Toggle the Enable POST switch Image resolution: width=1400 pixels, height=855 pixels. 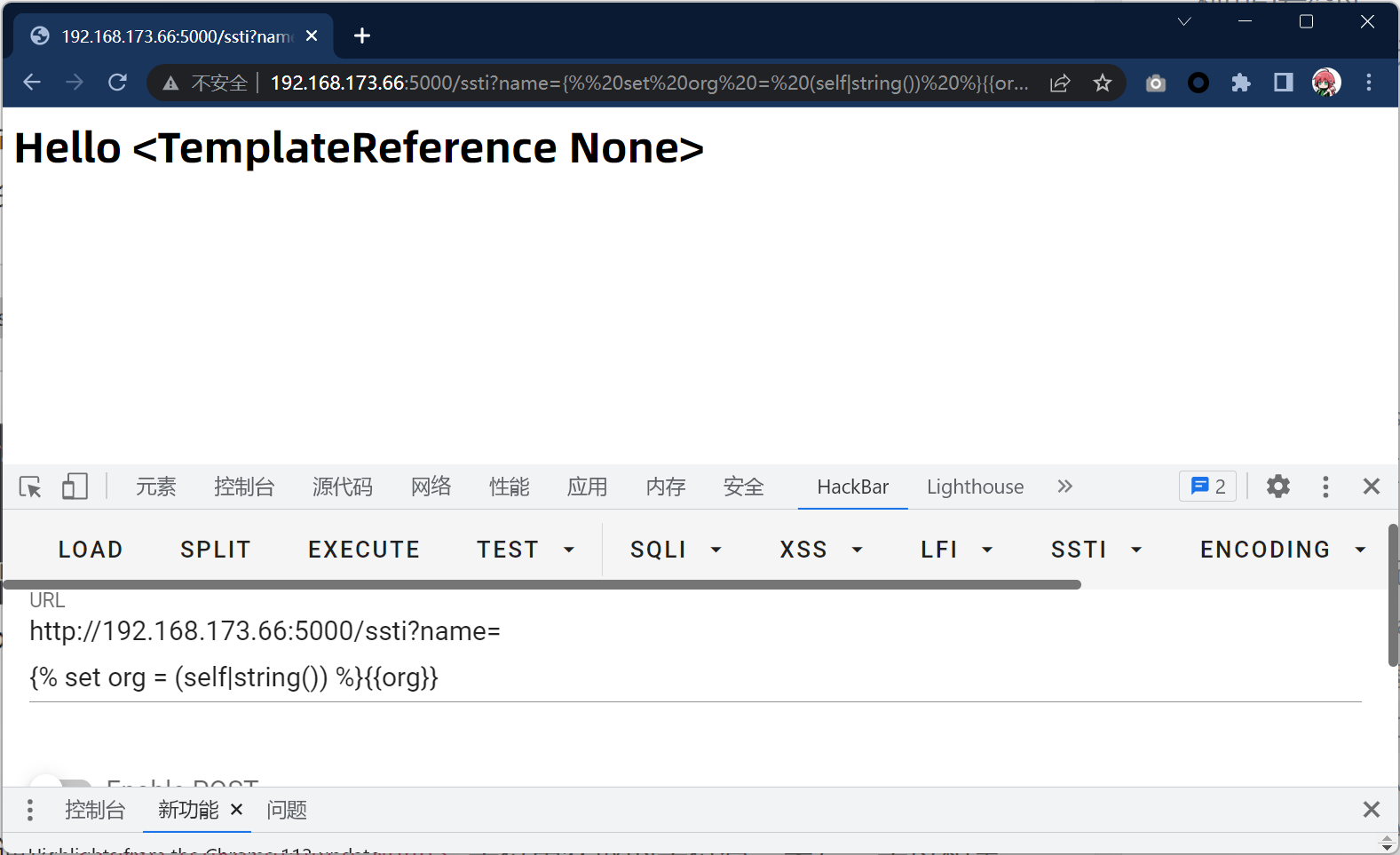pyautogui.click(x=60, y=783)
